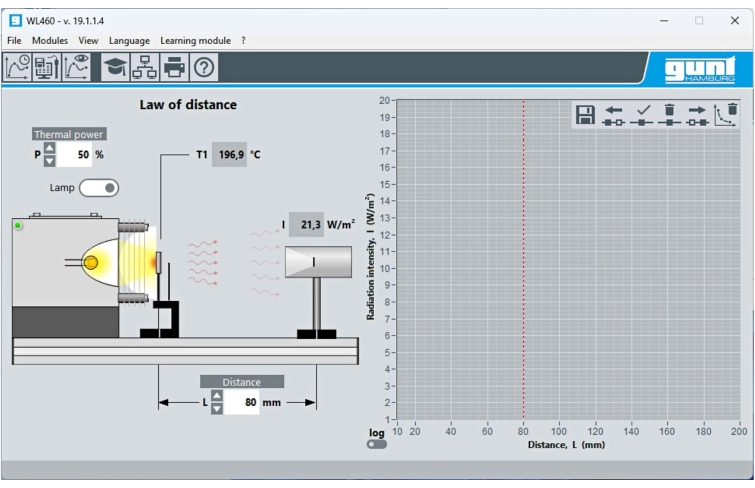Open the ? help menu
The width and height of the screenshot is (755, 488).
[244, 41]
